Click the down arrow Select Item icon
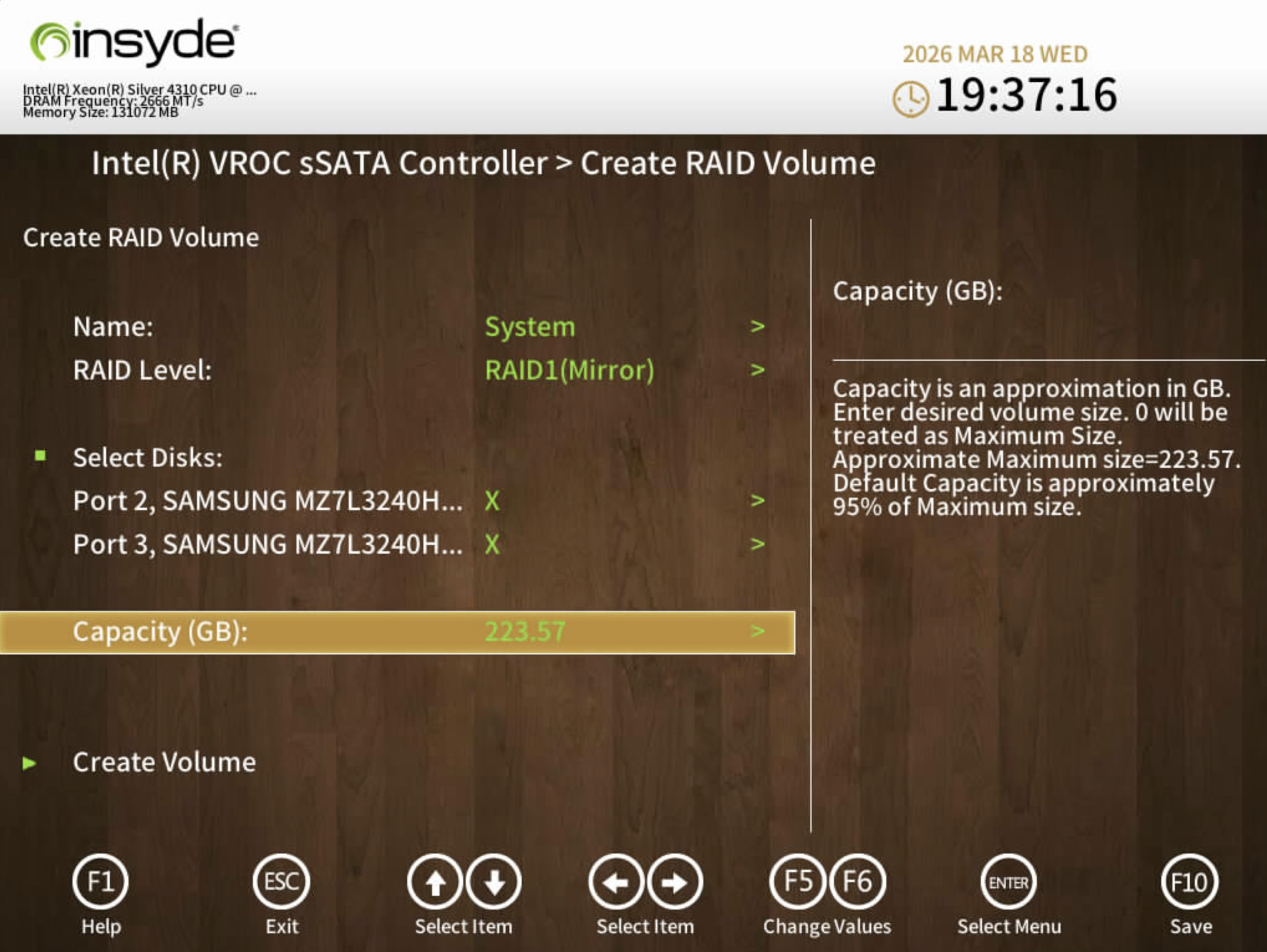 click(493, 882)
